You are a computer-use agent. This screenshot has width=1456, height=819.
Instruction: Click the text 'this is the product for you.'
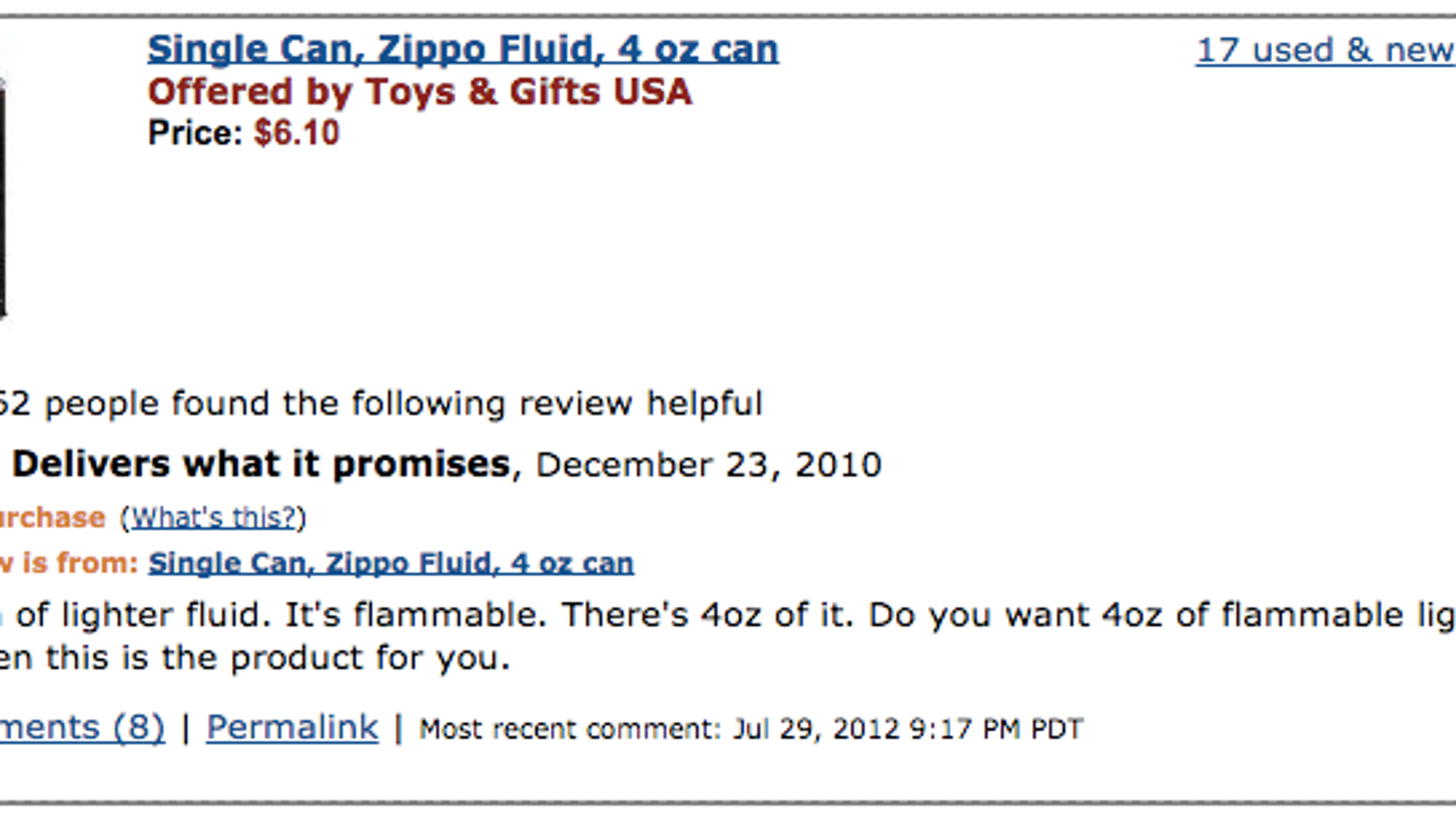[278, 658]
